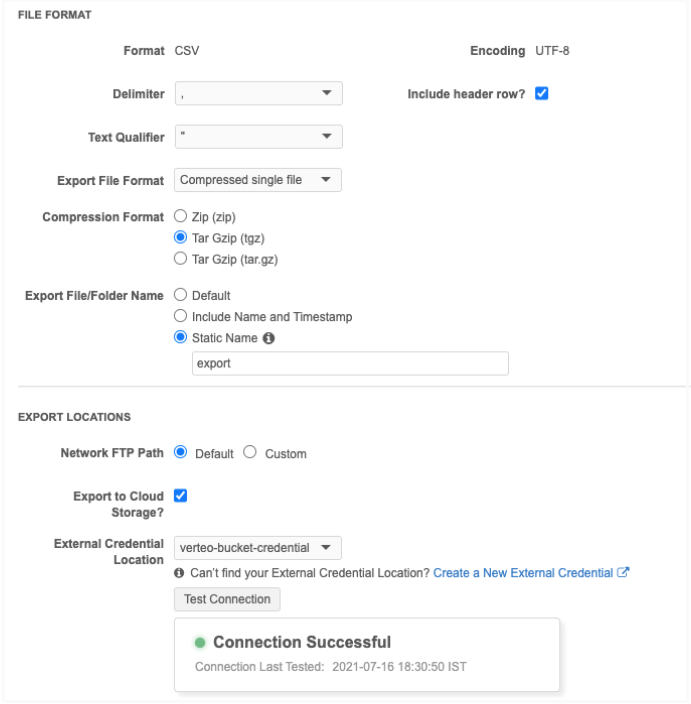Open External Credential Location dropdown
Image resolution: width=691 pixels, height=704 pixels.
(258, 548)
